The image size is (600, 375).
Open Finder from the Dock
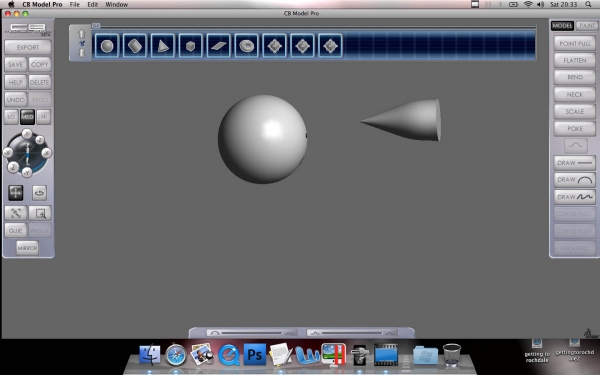point(150,355)
